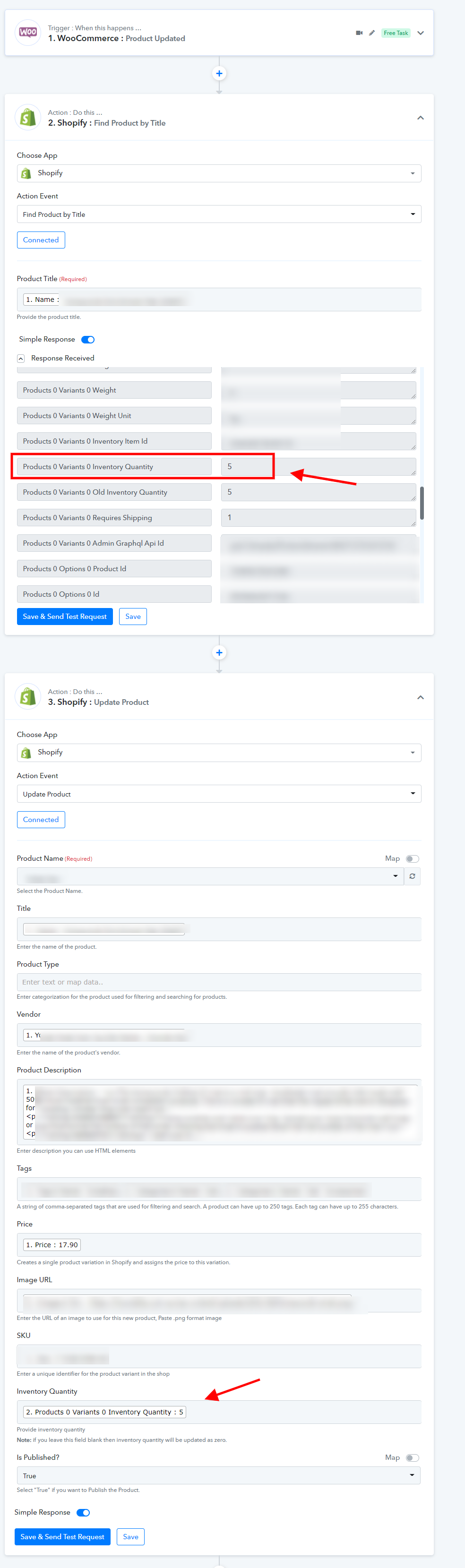Click Shopify icon inside step 2 app selector
The height and width of the screenshot is (1568, 465).
26,173
